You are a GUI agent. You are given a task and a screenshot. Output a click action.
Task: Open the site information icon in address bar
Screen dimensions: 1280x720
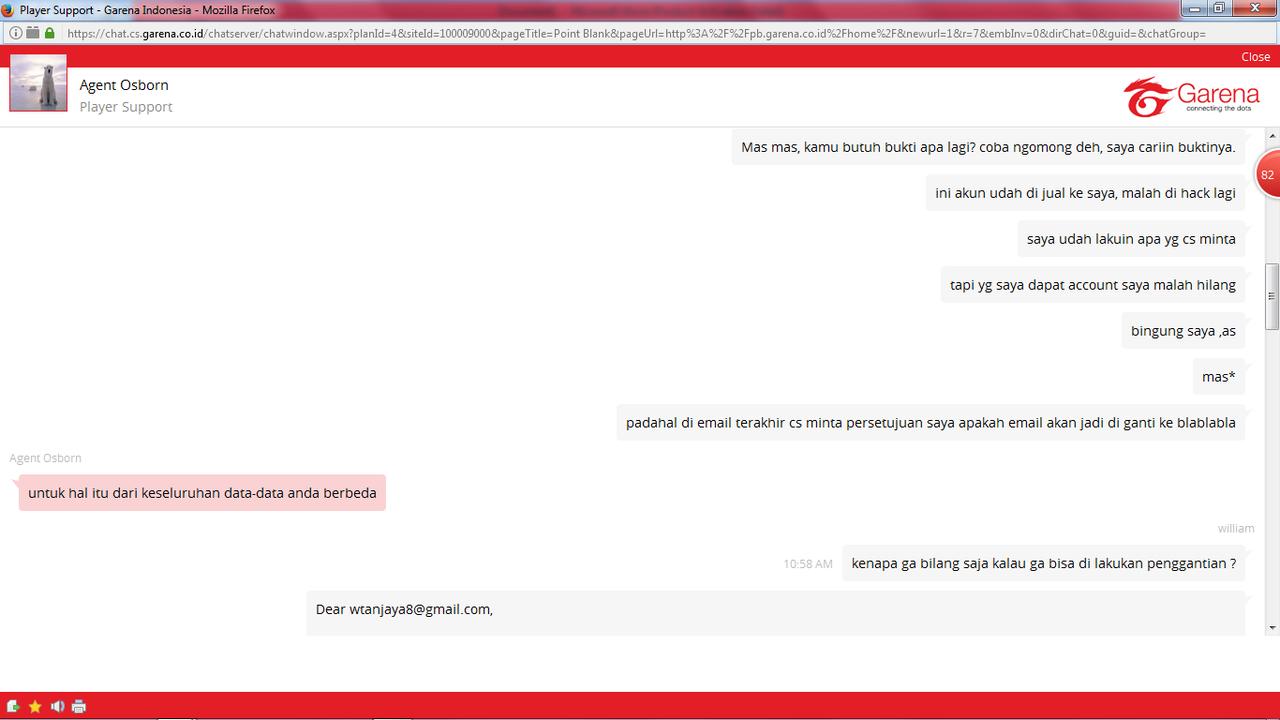(16, 33)
